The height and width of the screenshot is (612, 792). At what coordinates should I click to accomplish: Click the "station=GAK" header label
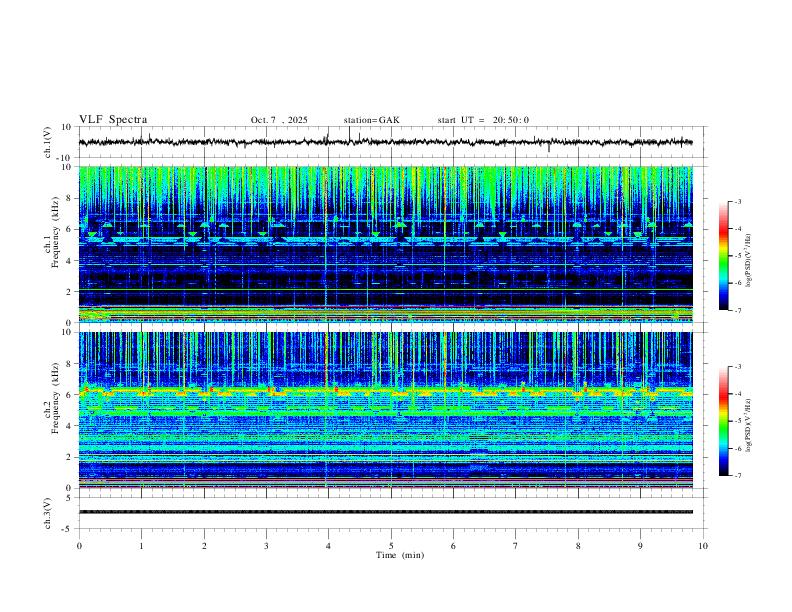pyautogui.click(x=371, y=120)
